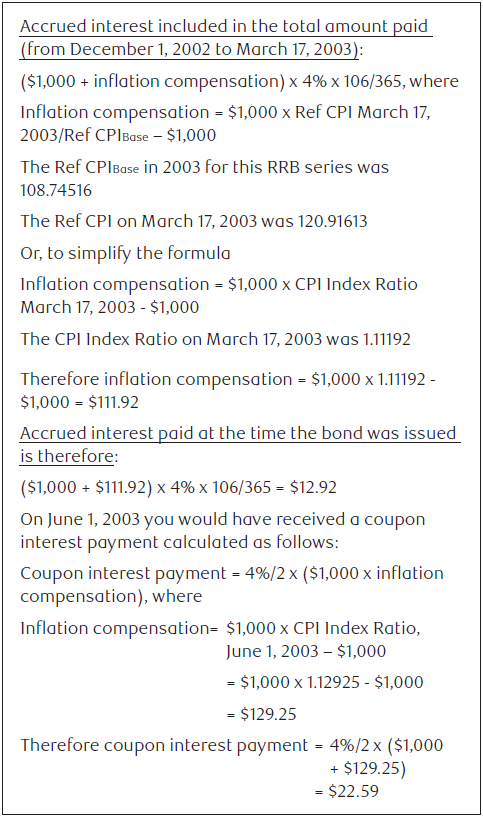Screen dimensions: 483x816
Task: Click the 'Inflation compensation = $1,000 x CPI Index Ratio' line
Action: tap(219, 284)
